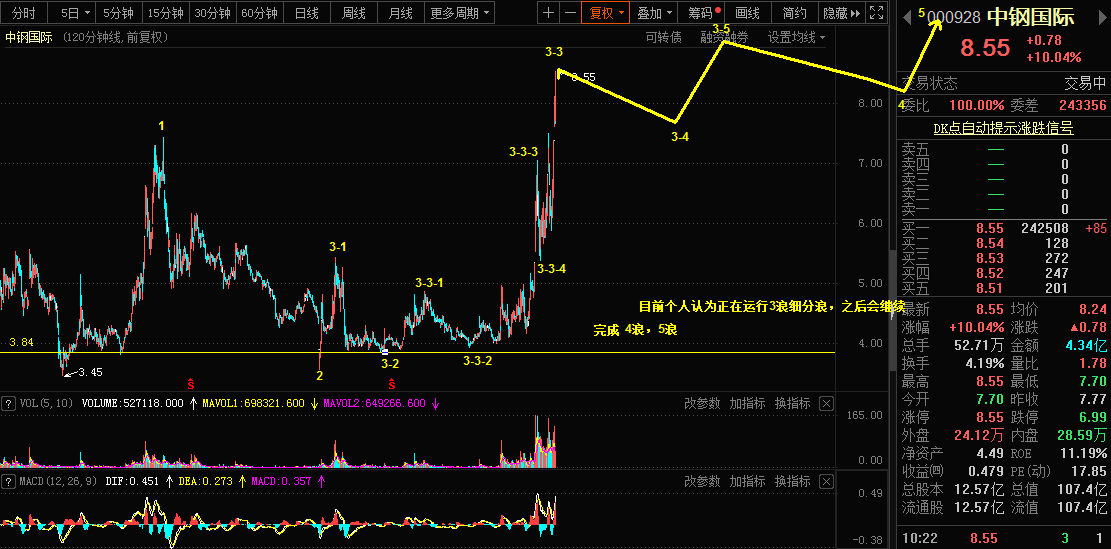Zoom in chart with plus button
1111x549 pixels.
548,12
